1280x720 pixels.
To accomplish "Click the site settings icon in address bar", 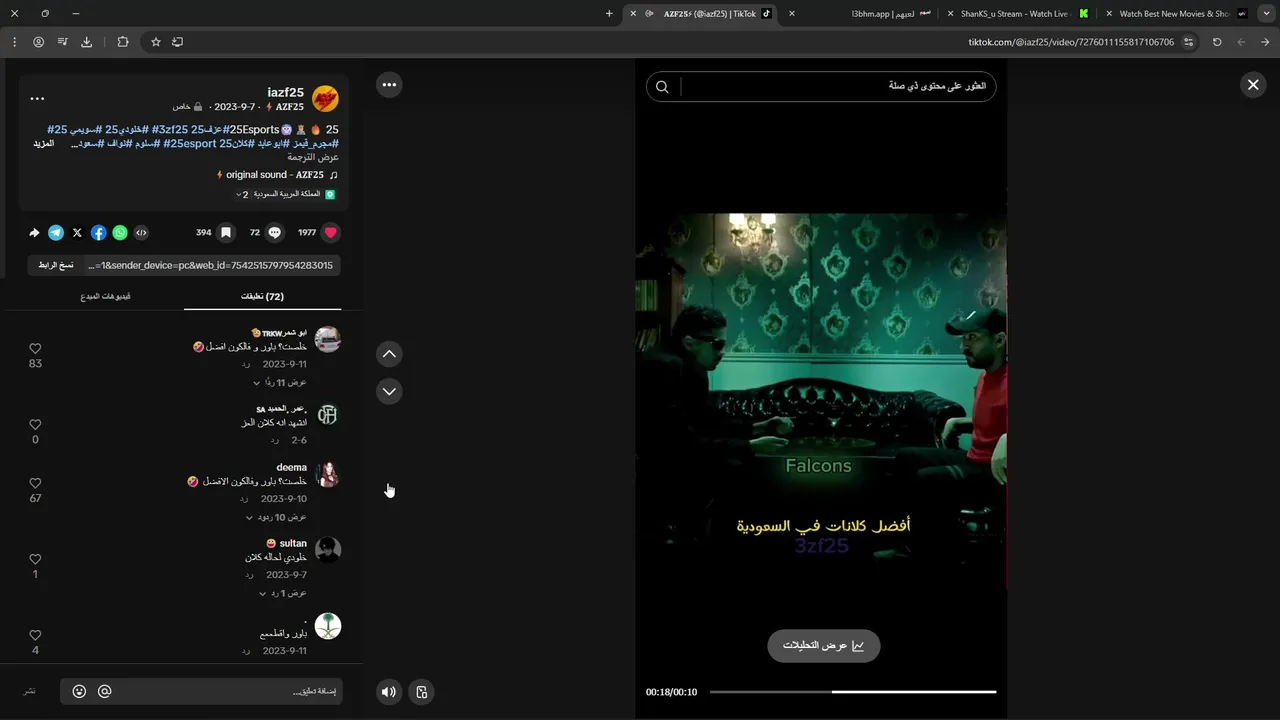I will pyautogui.click(x=1188, y=42).
